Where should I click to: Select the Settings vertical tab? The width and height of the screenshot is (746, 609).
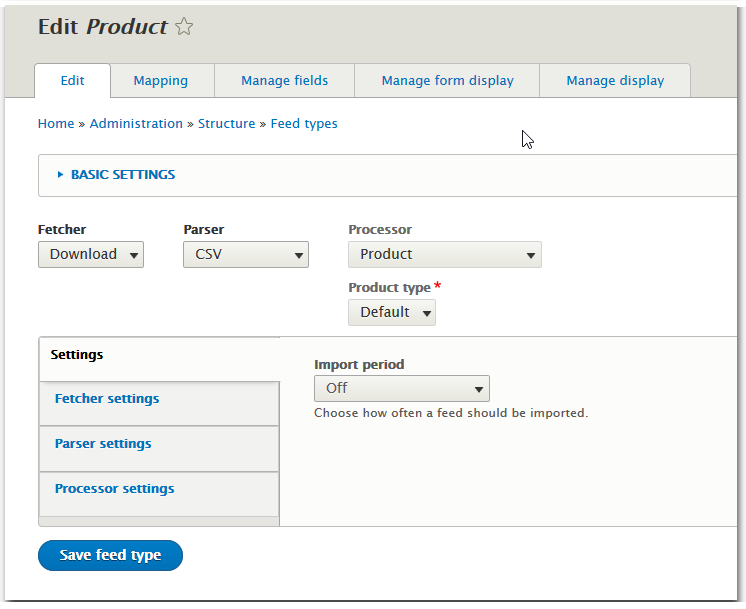(x=159, y=359)
